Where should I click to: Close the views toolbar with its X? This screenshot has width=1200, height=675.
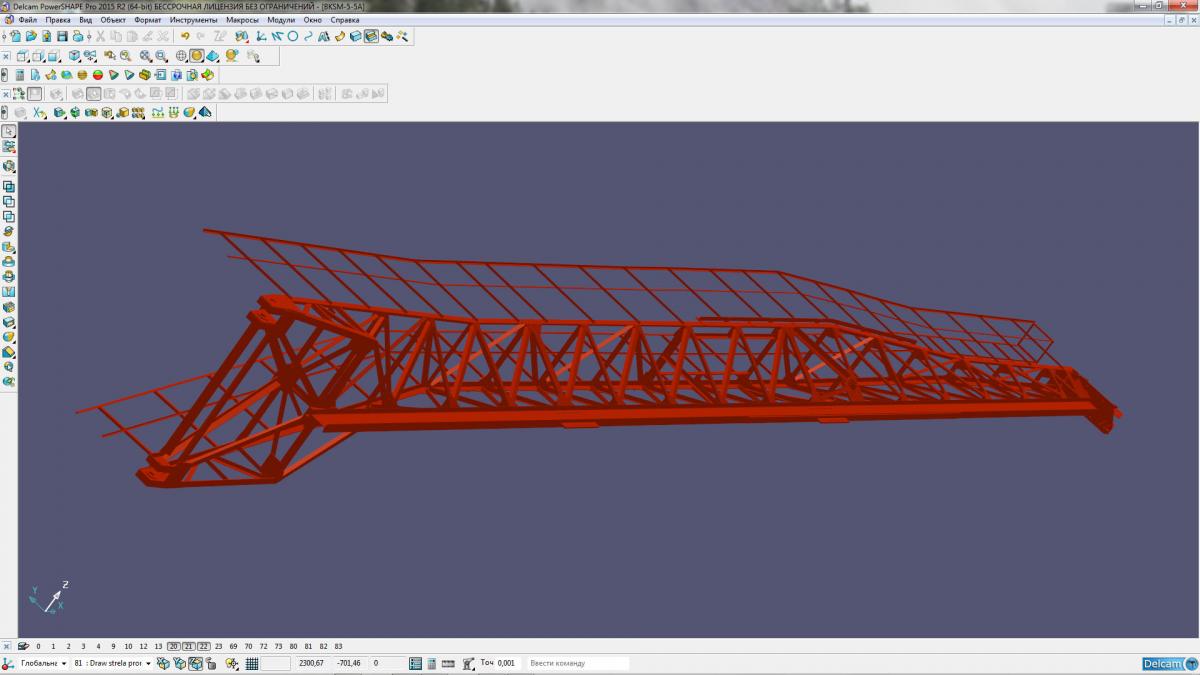pyautogui.click(x=6, y=56)
